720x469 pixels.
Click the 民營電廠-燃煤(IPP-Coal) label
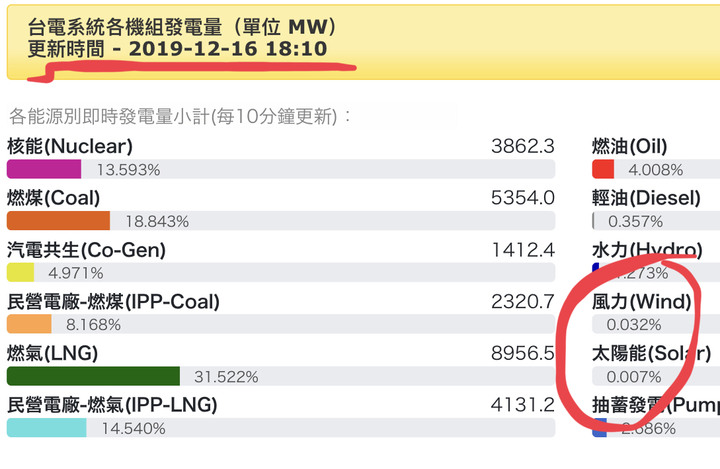point(113,302)
